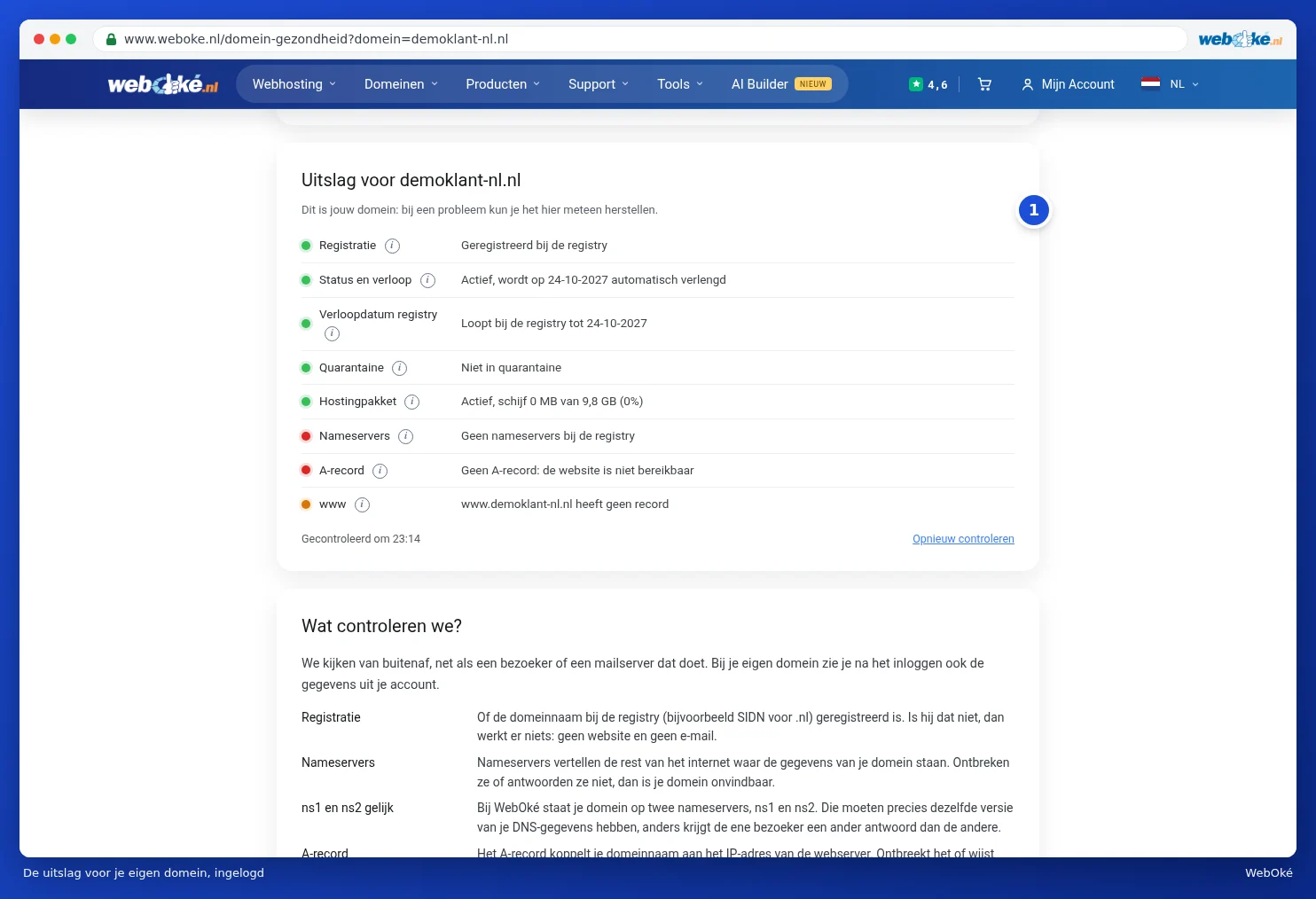Click the Dutch flag icon
This screenshot has height=899, width=1316.
(1150, 84)
